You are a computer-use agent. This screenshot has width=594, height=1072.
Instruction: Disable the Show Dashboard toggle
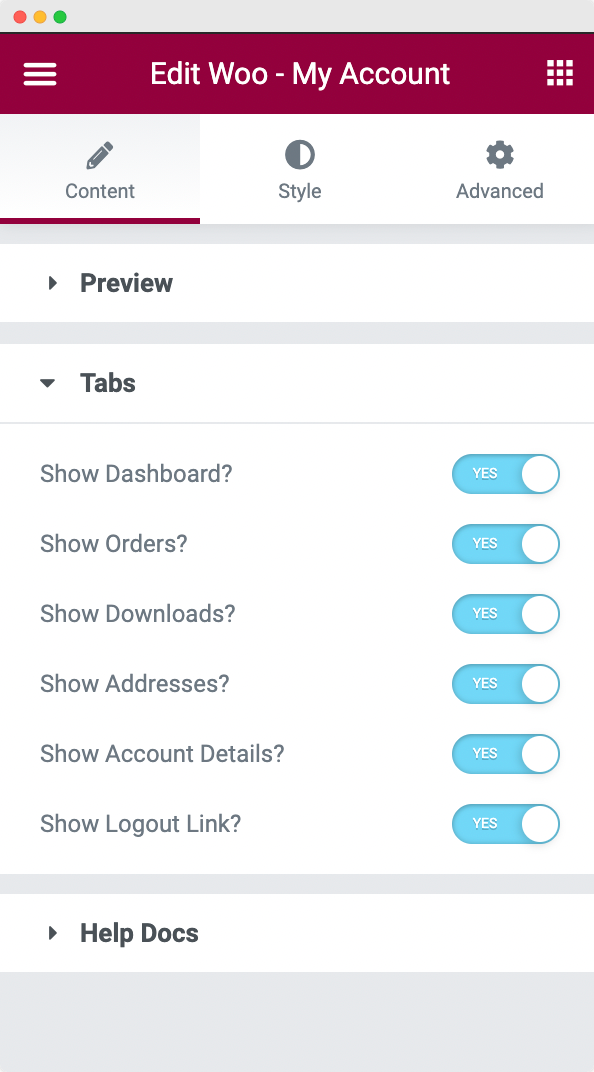(505, 474)
